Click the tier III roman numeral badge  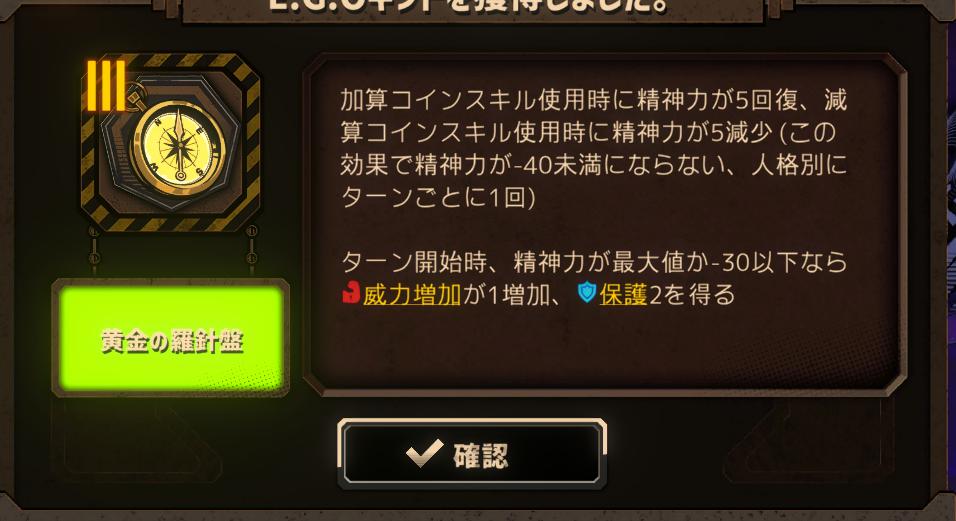(x=106, y=86)
